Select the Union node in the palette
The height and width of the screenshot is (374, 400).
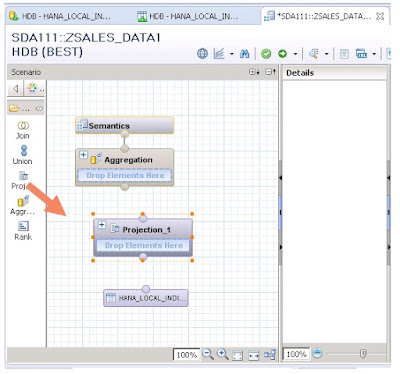(23, 155)
